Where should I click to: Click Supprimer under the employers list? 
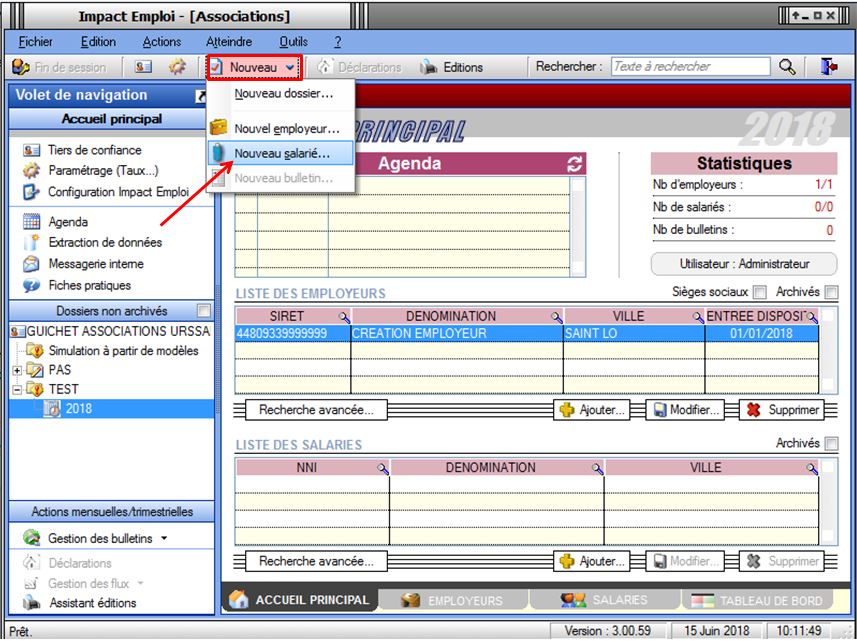pyautogui.click(x=781, y=410)
